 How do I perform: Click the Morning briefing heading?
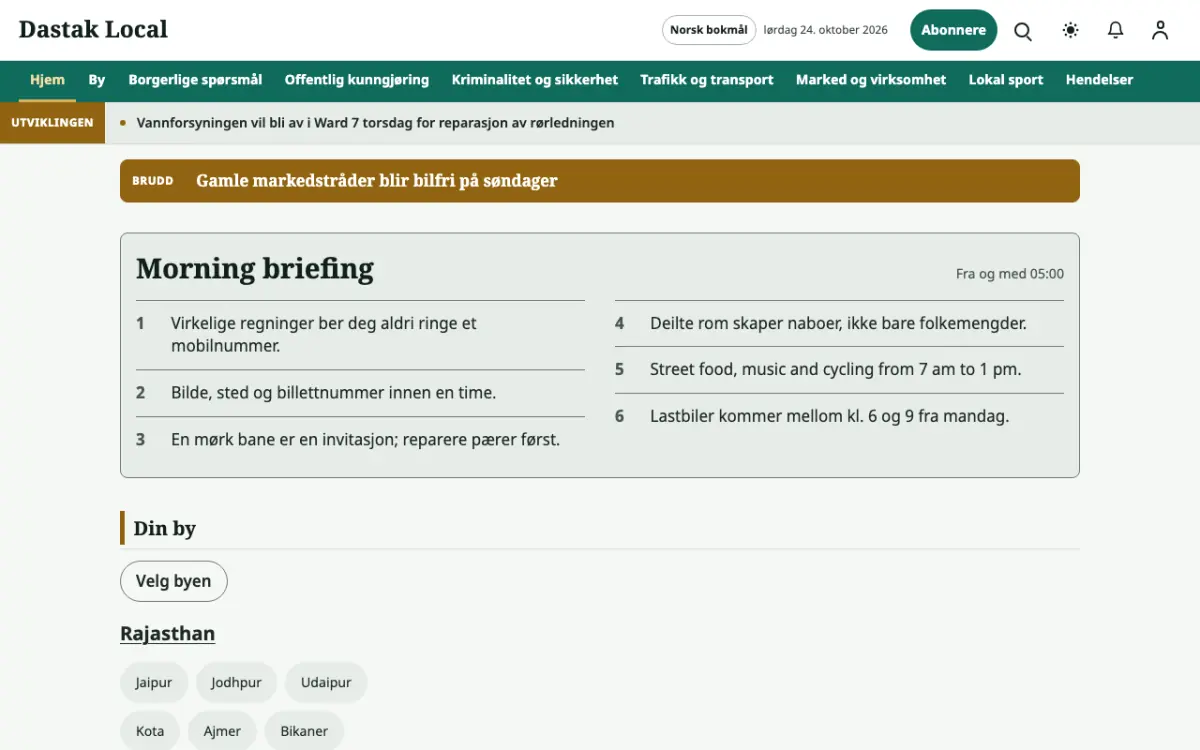click(255, 269)
